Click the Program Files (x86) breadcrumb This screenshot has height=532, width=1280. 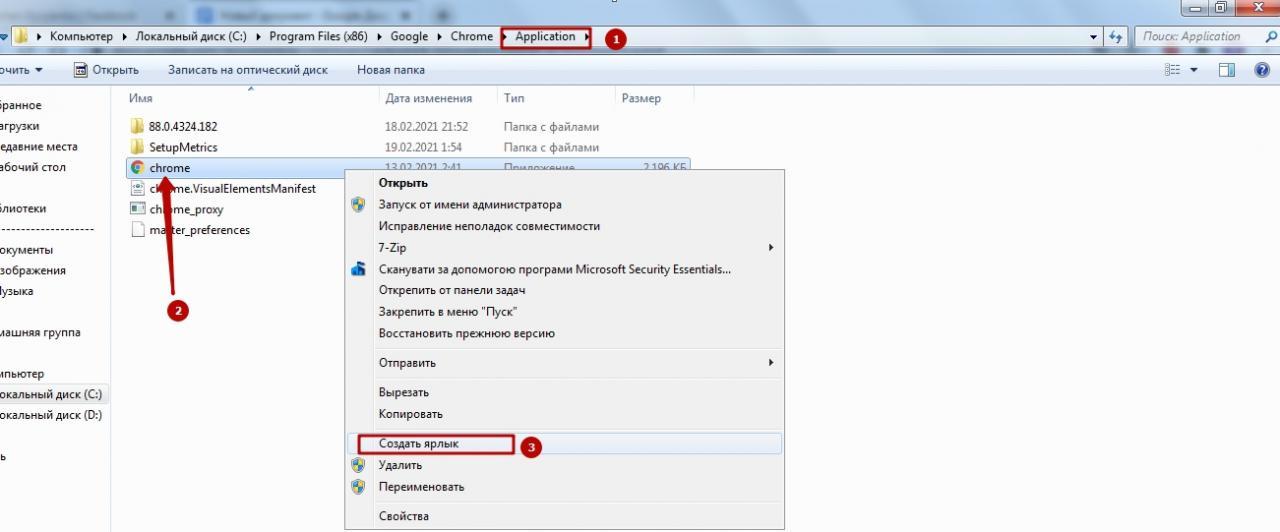pyautogui.click(x=320, y=37)
